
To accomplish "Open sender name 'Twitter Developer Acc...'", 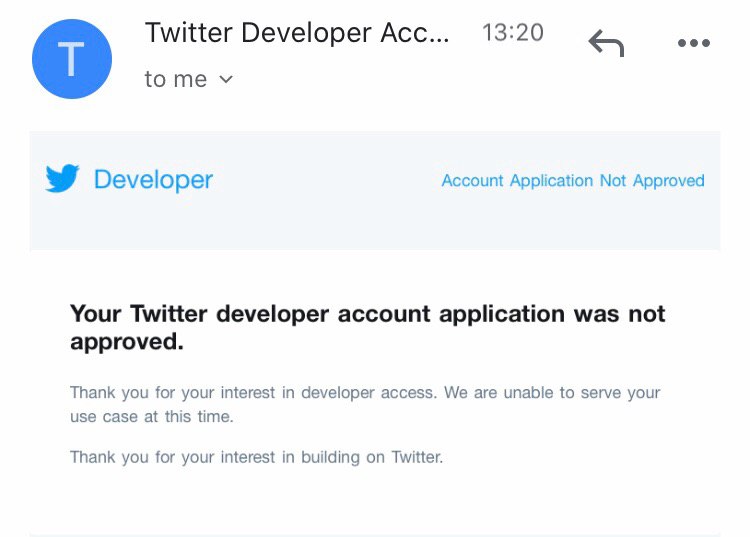I will coord(297,33).
